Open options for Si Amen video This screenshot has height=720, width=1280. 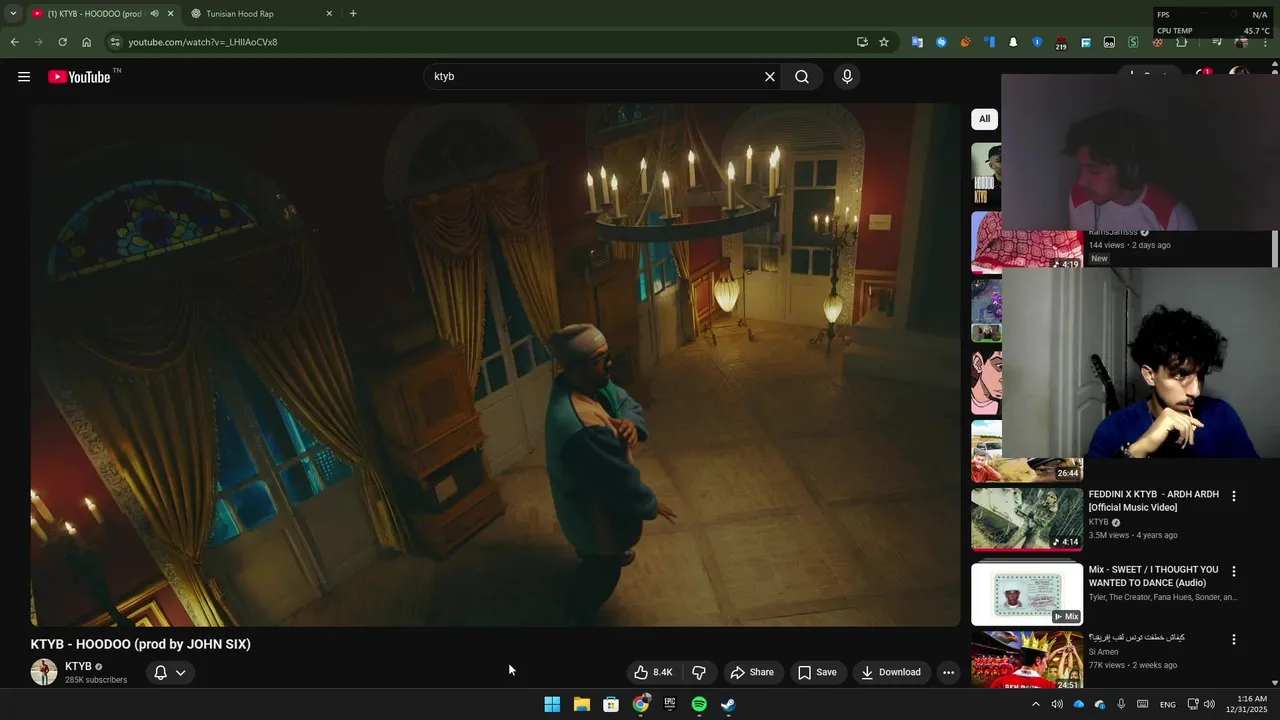coord(1233,639)
